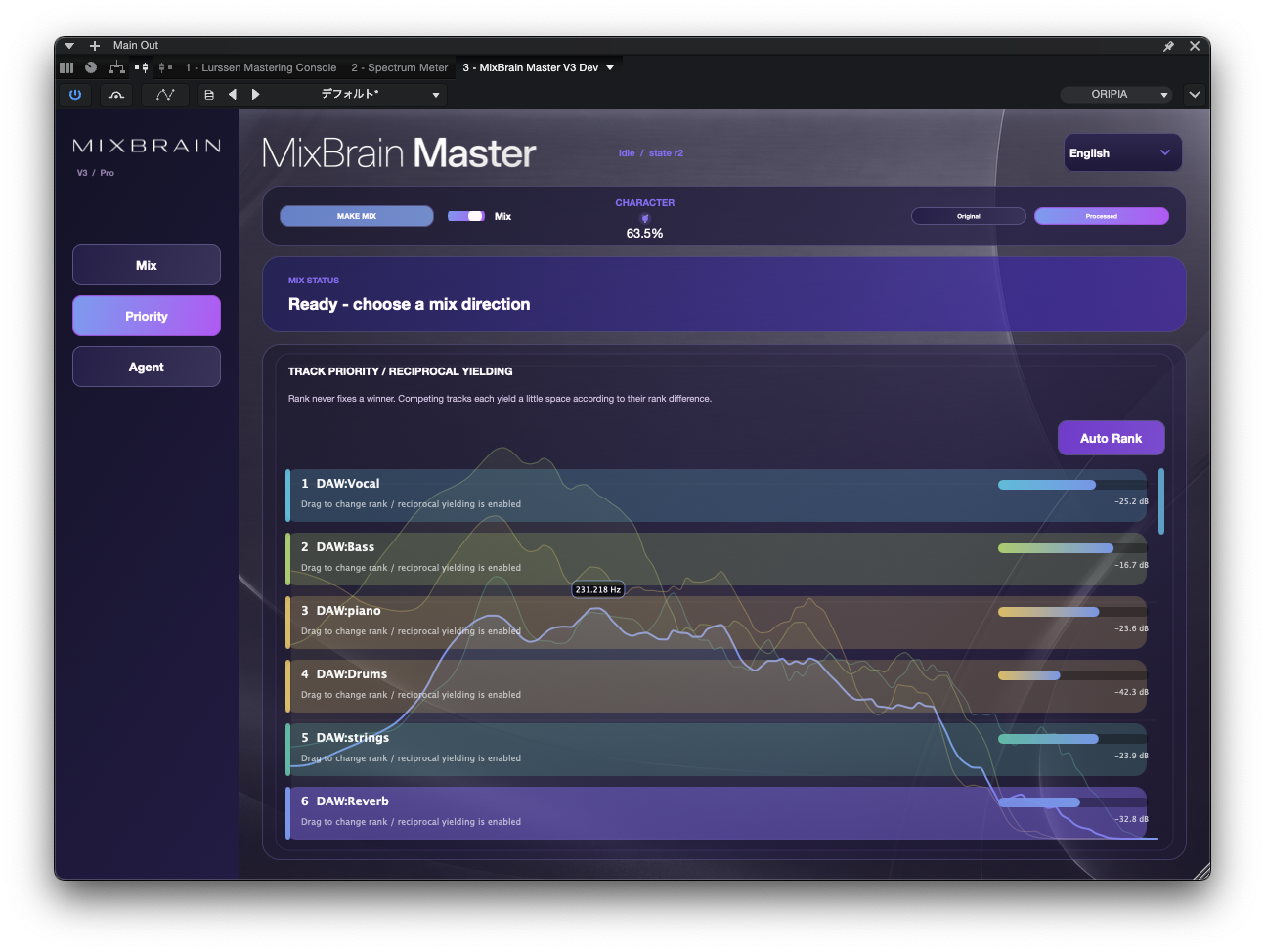
Task: Open the Agent sidebar page
Action: 147,367
